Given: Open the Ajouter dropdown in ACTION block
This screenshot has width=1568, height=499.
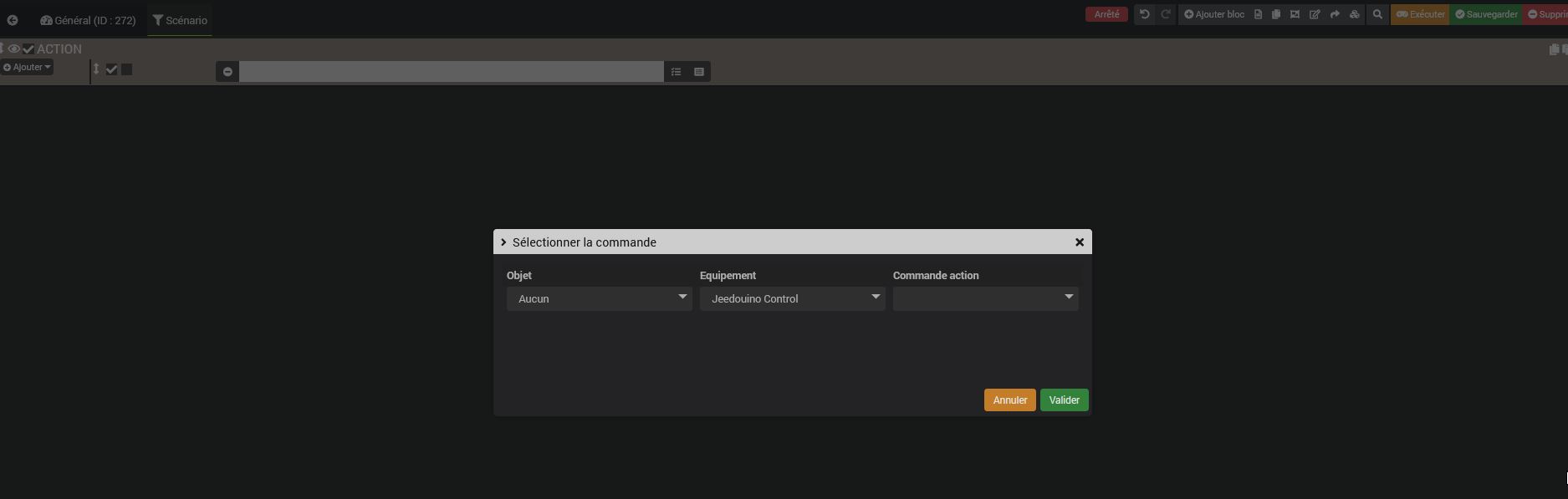Looking at the screenshot, I should [27, 67].
